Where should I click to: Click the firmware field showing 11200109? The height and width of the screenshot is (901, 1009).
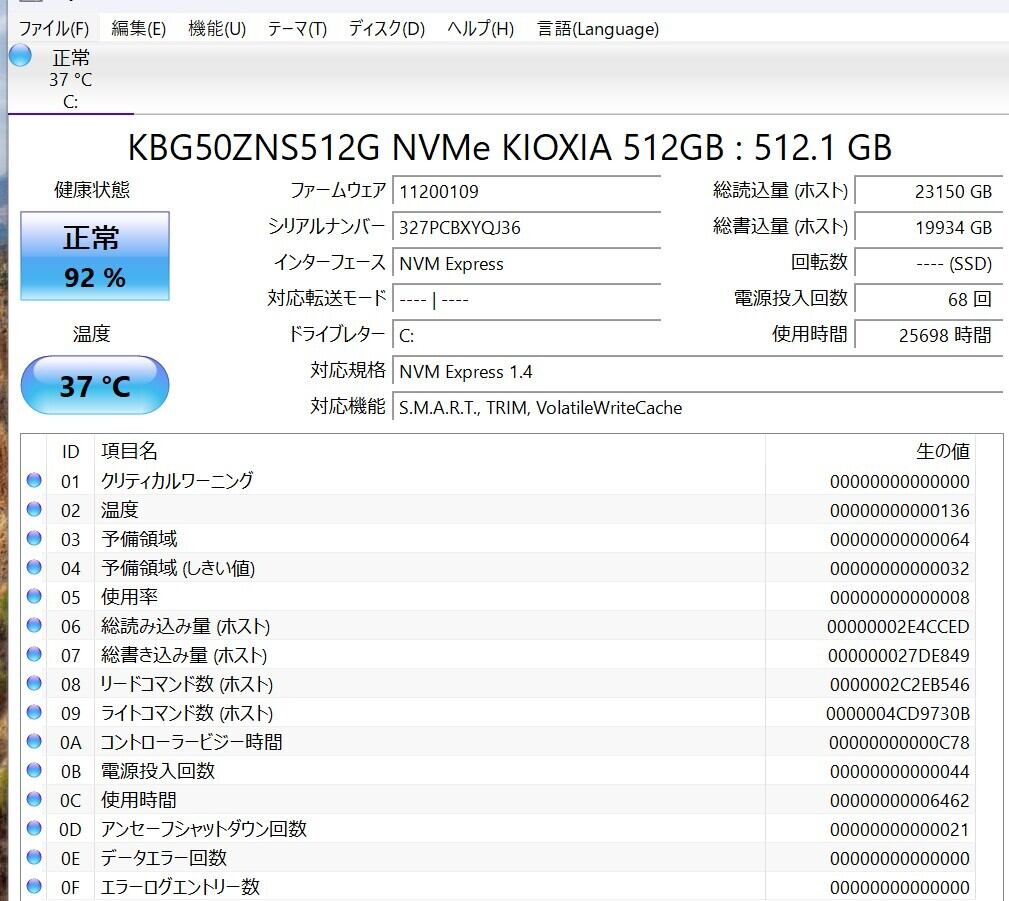527,192
